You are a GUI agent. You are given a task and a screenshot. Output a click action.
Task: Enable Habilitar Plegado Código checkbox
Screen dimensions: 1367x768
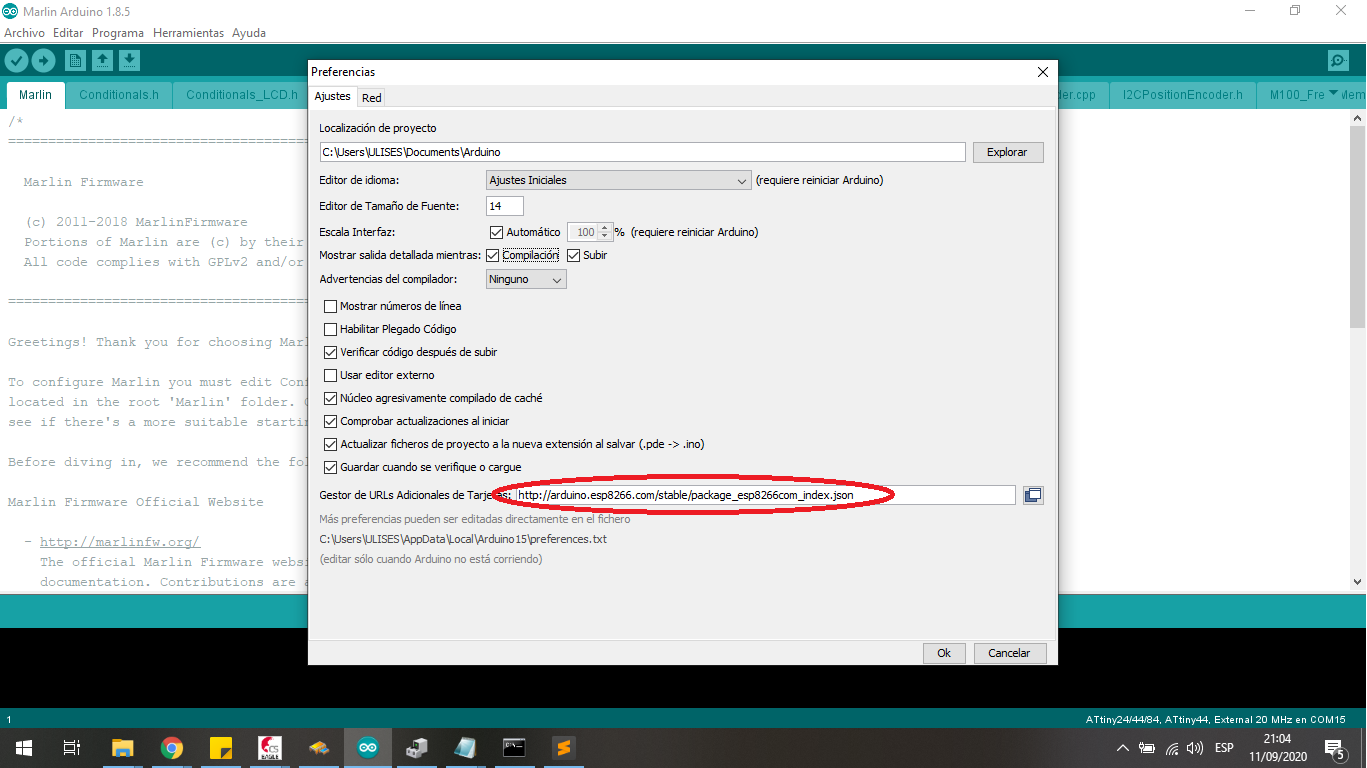331,329
